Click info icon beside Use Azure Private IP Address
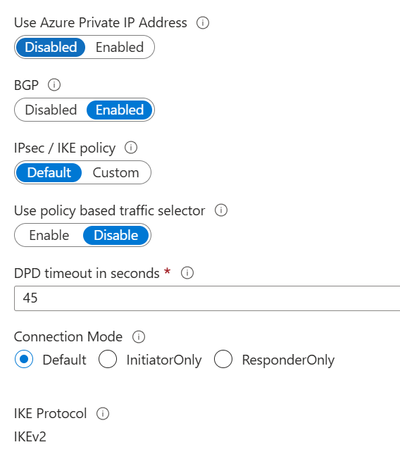 203,23
